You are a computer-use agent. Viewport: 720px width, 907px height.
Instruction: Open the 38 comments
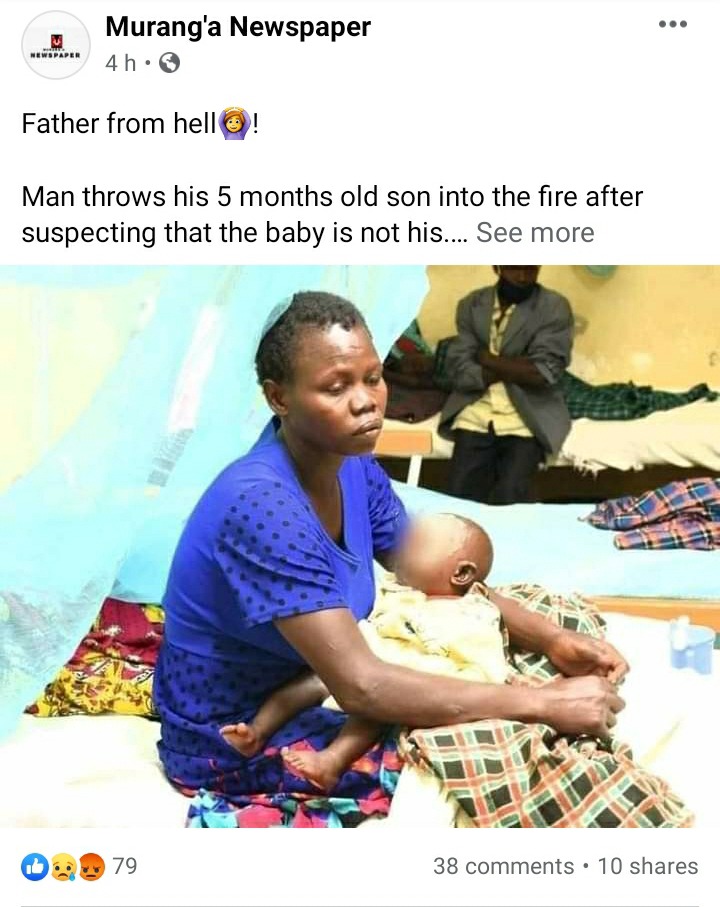503,866
